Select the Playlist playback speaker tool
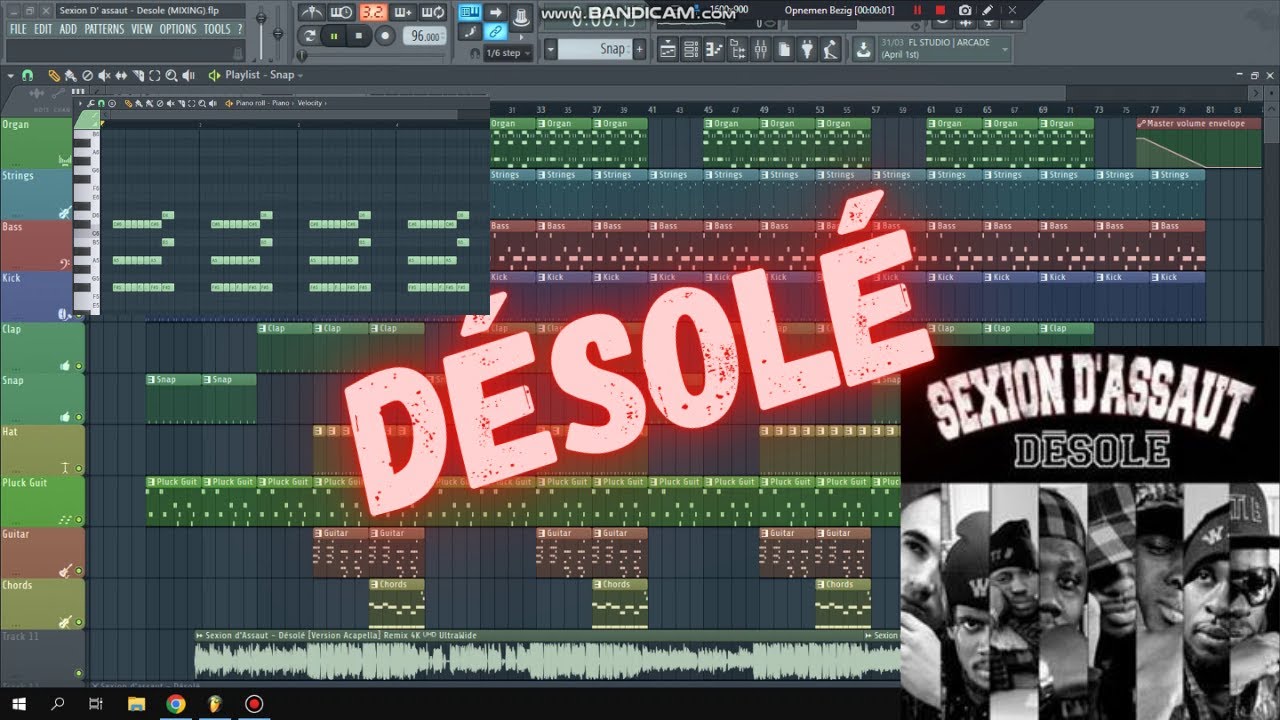The width and height of the screenshot is (1280, 720). 189,75
